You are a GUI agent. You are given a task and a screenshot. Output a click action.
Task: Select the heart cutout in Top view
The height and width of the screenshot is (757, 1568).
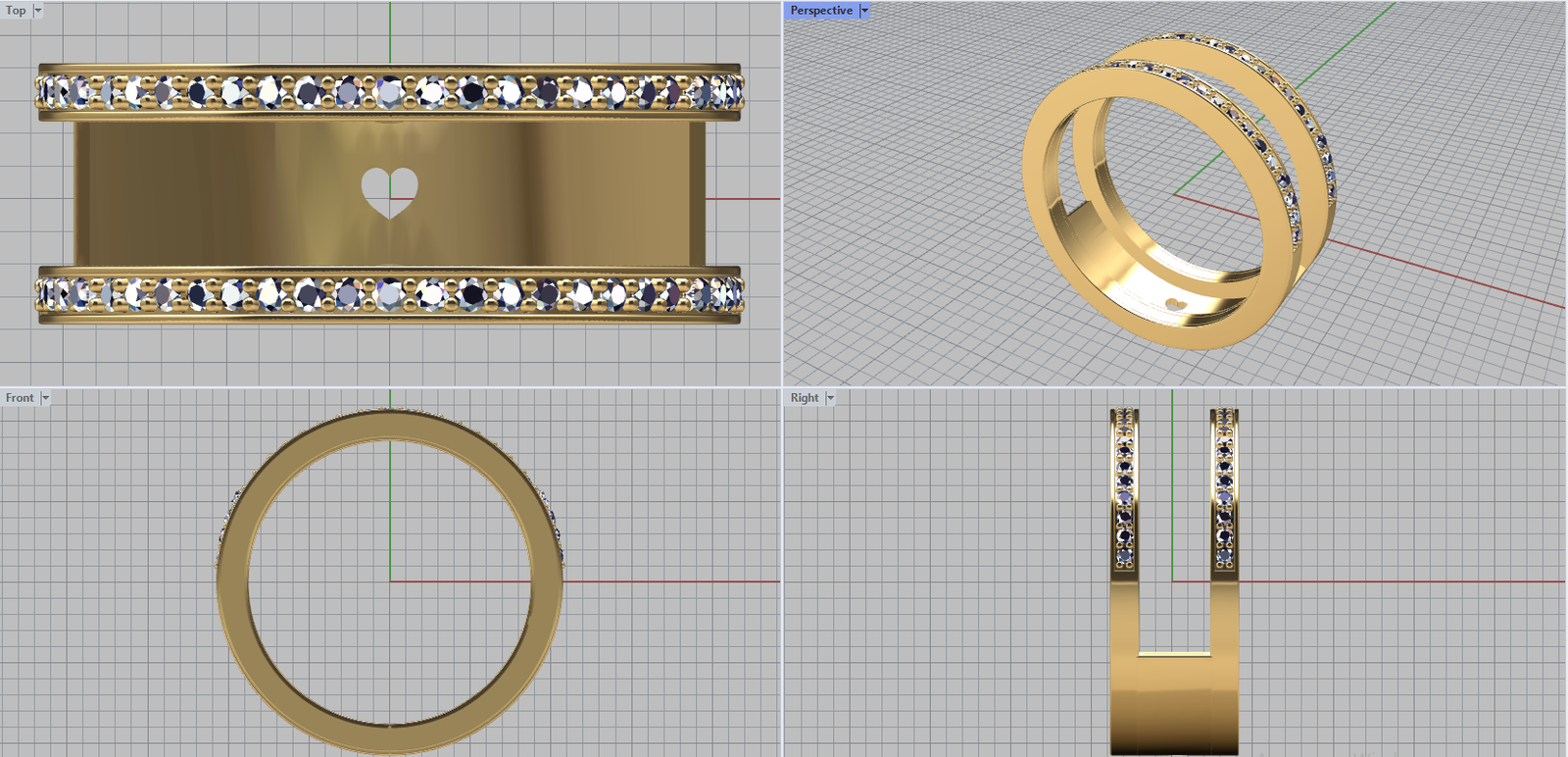(x=389, y=189)
